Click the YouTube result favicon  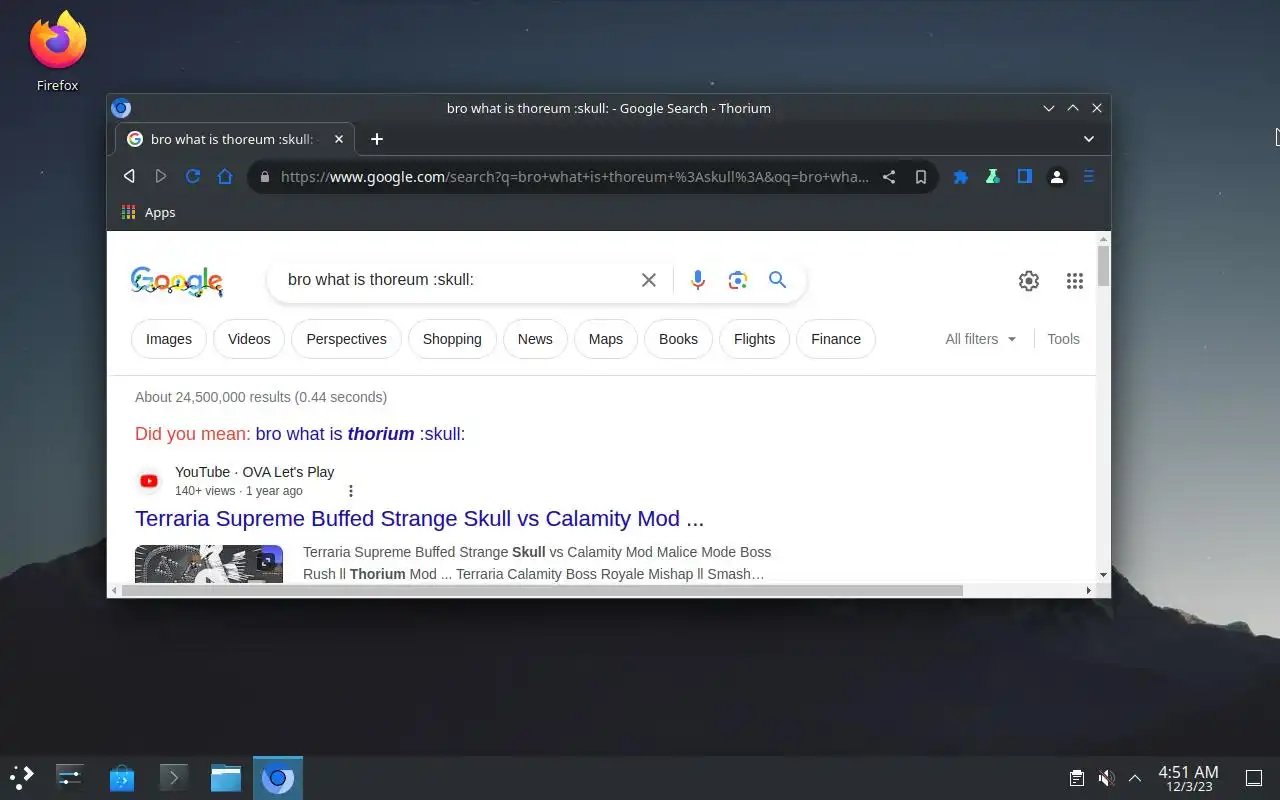(x=149, y=481)
